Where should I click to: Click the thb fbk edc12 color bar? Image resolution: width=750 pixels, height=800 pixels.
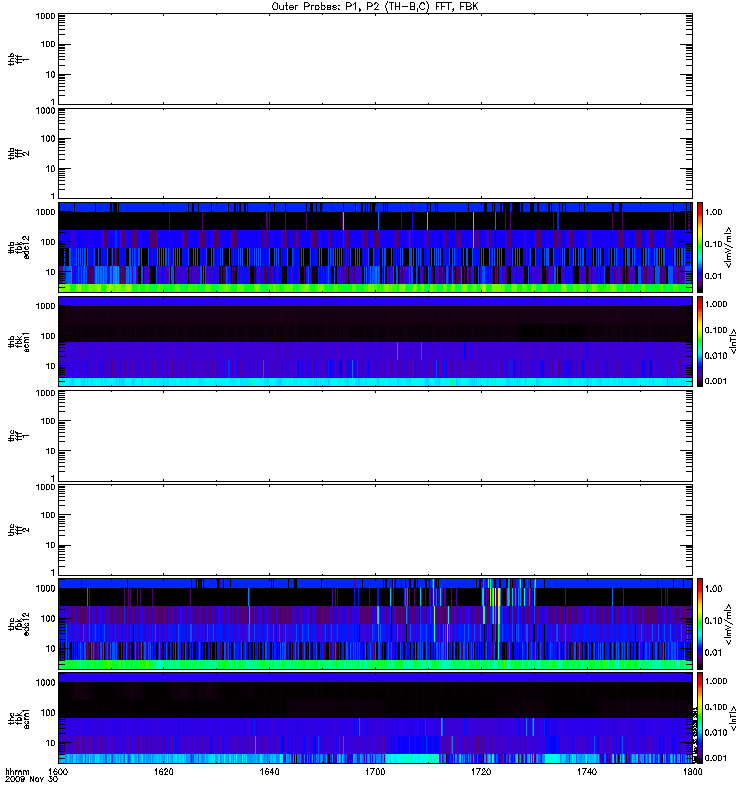click(x=700, y=247)
